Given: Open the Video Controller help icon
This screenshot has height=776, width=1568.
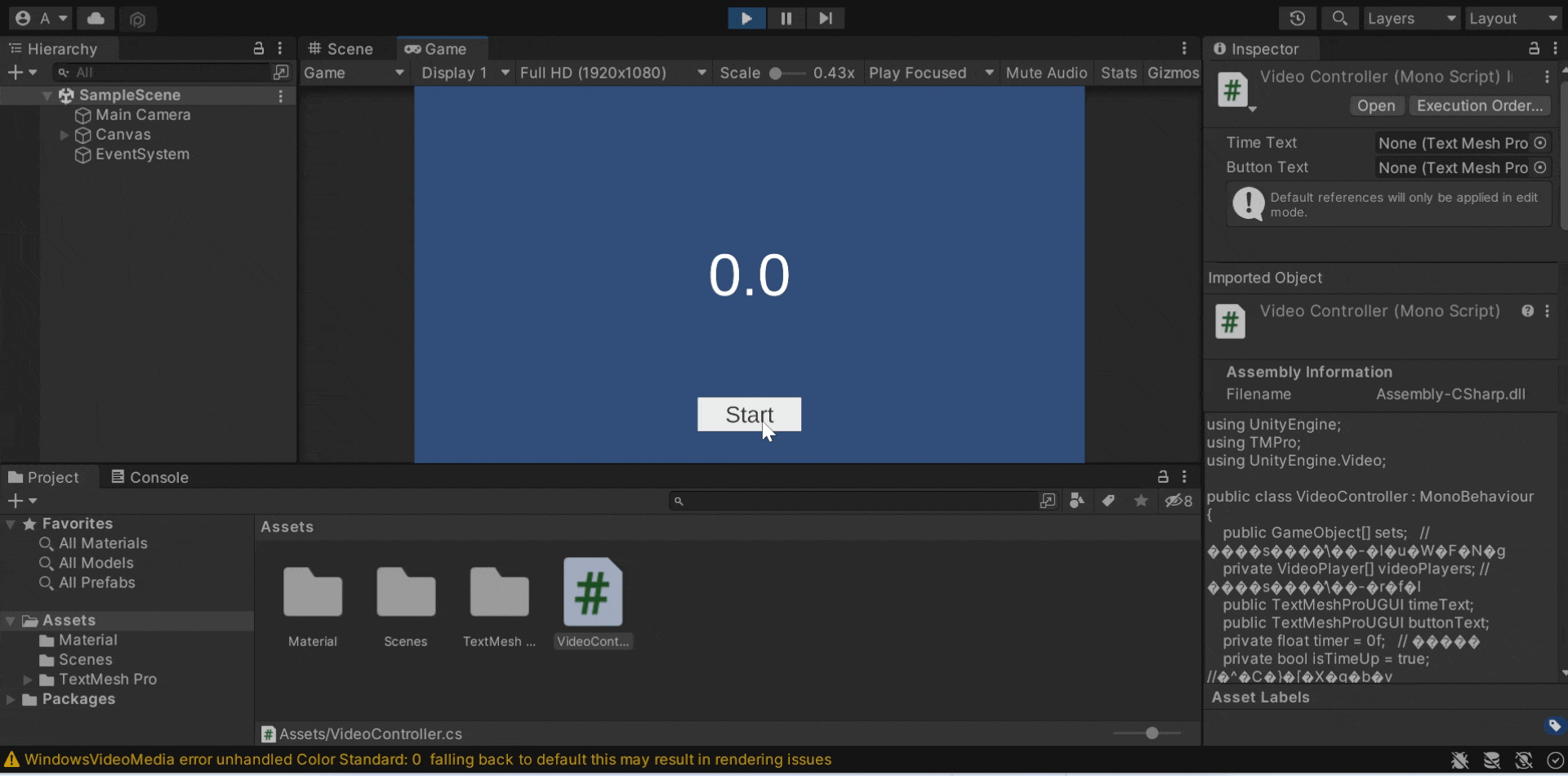Looking at the screenshot, I should pos(1527,311).
